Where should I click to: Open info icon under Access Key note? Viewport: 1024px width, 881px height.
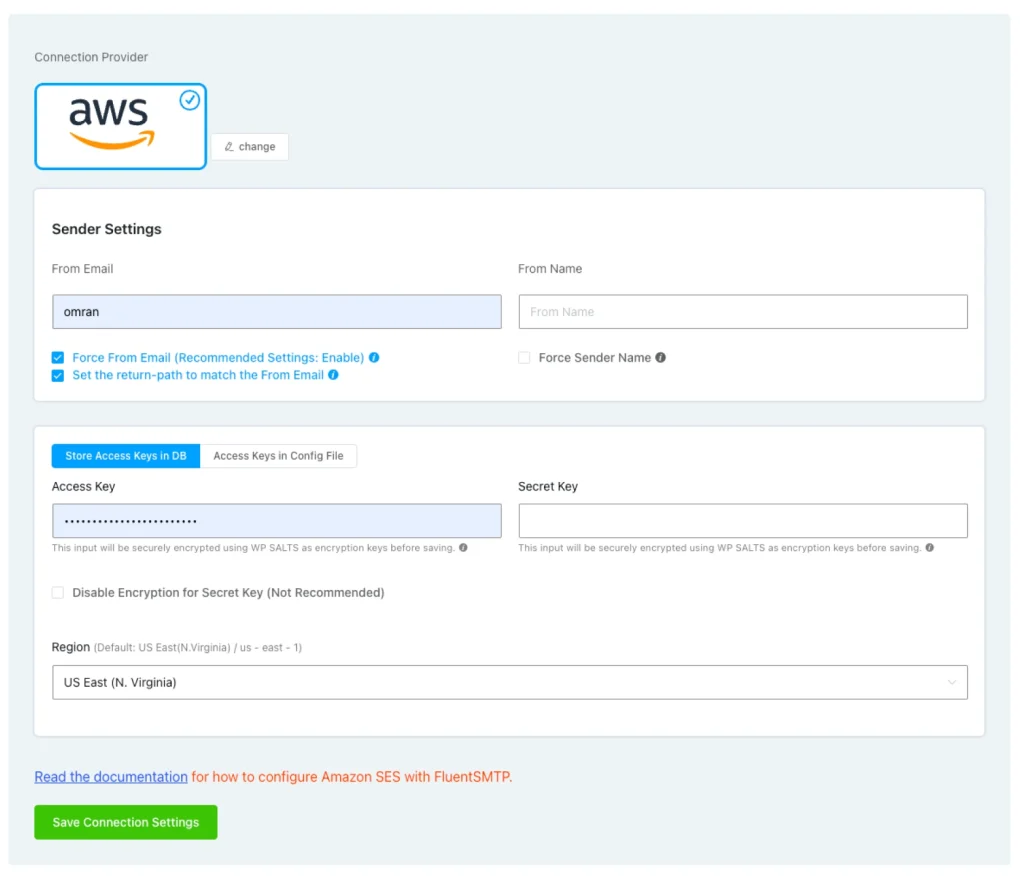pyautogui.click(x=463, y=547)
